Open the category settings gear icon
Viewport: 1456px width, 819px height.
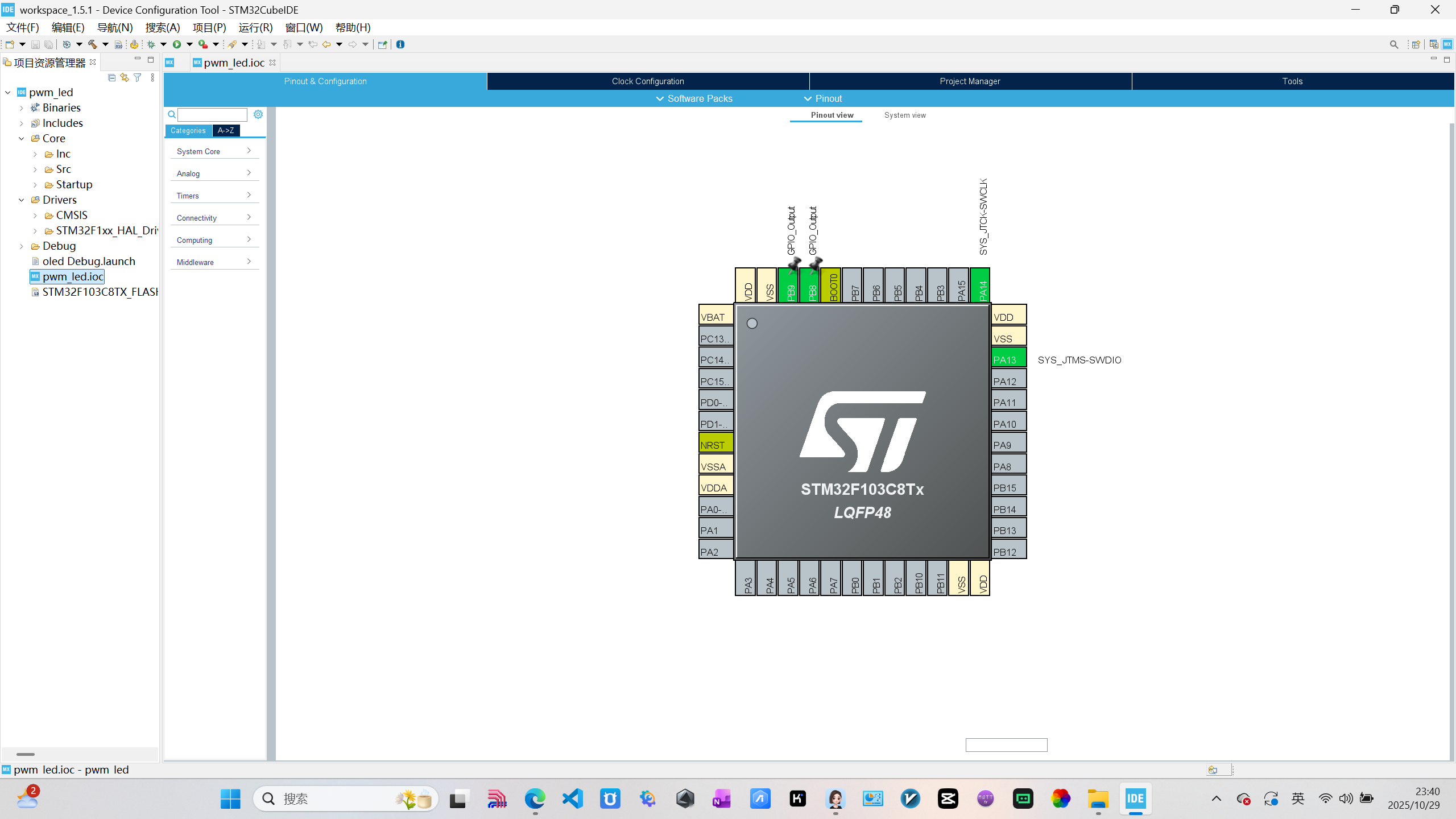(258, 114)
